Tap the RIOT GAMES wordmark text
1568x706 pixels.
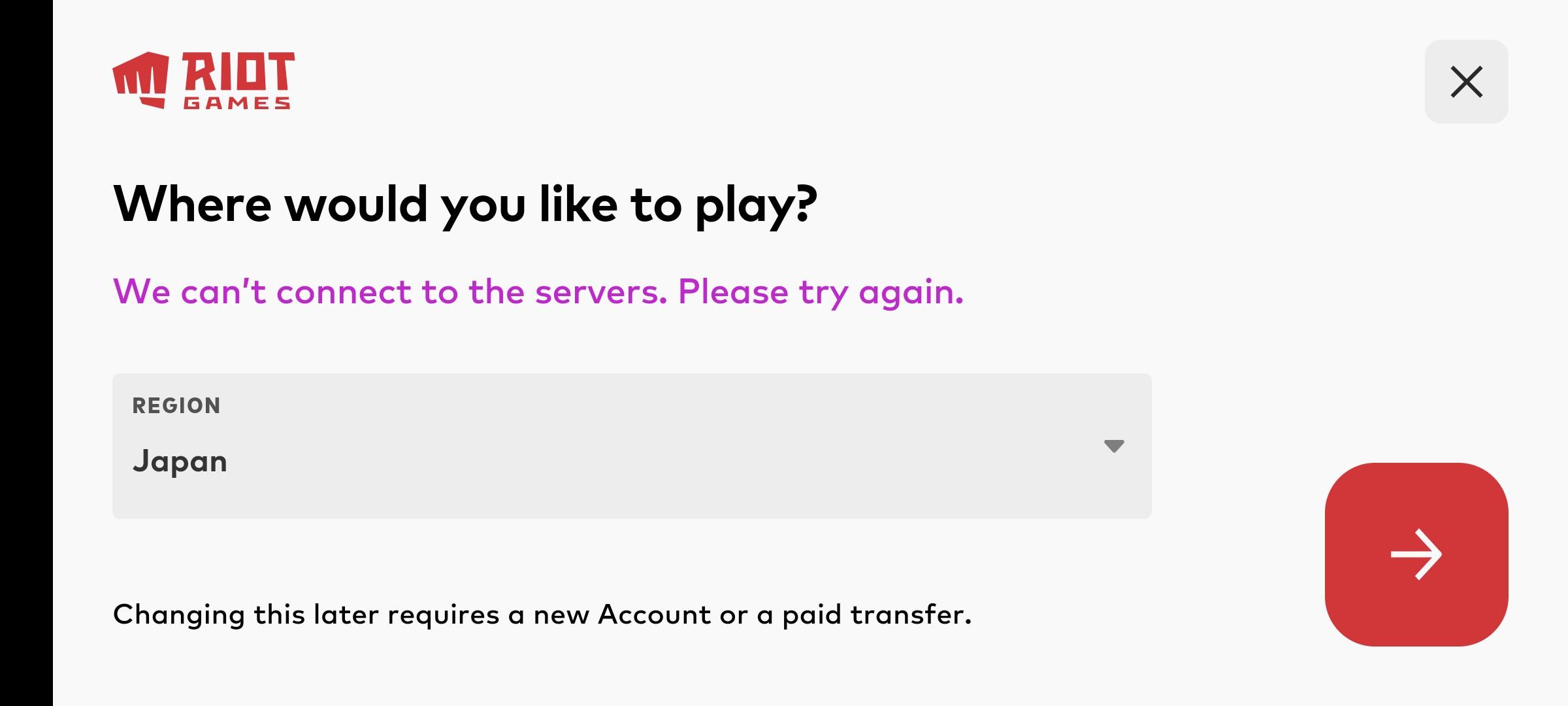[238, 80]
